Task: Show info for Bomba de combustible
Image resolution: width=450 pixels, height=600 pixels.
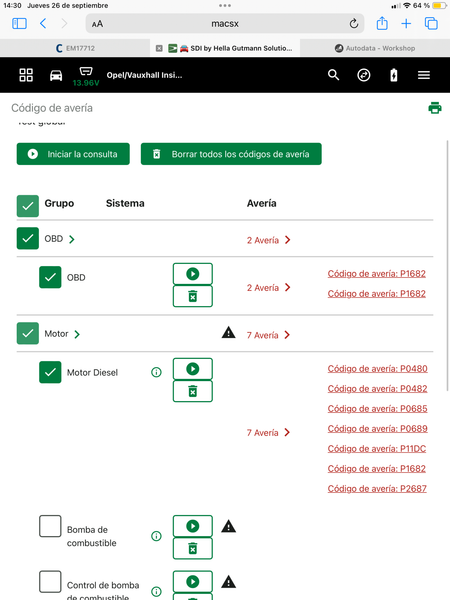Action: tap(156, 536)
